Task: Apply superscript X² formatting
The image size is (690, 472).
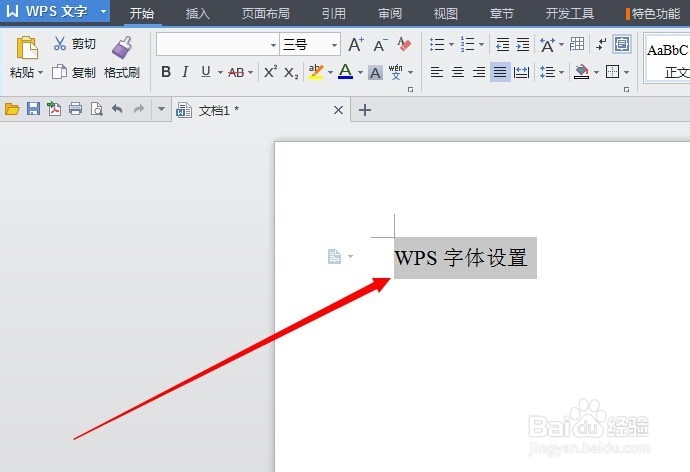Action: [x=270, y=72]
